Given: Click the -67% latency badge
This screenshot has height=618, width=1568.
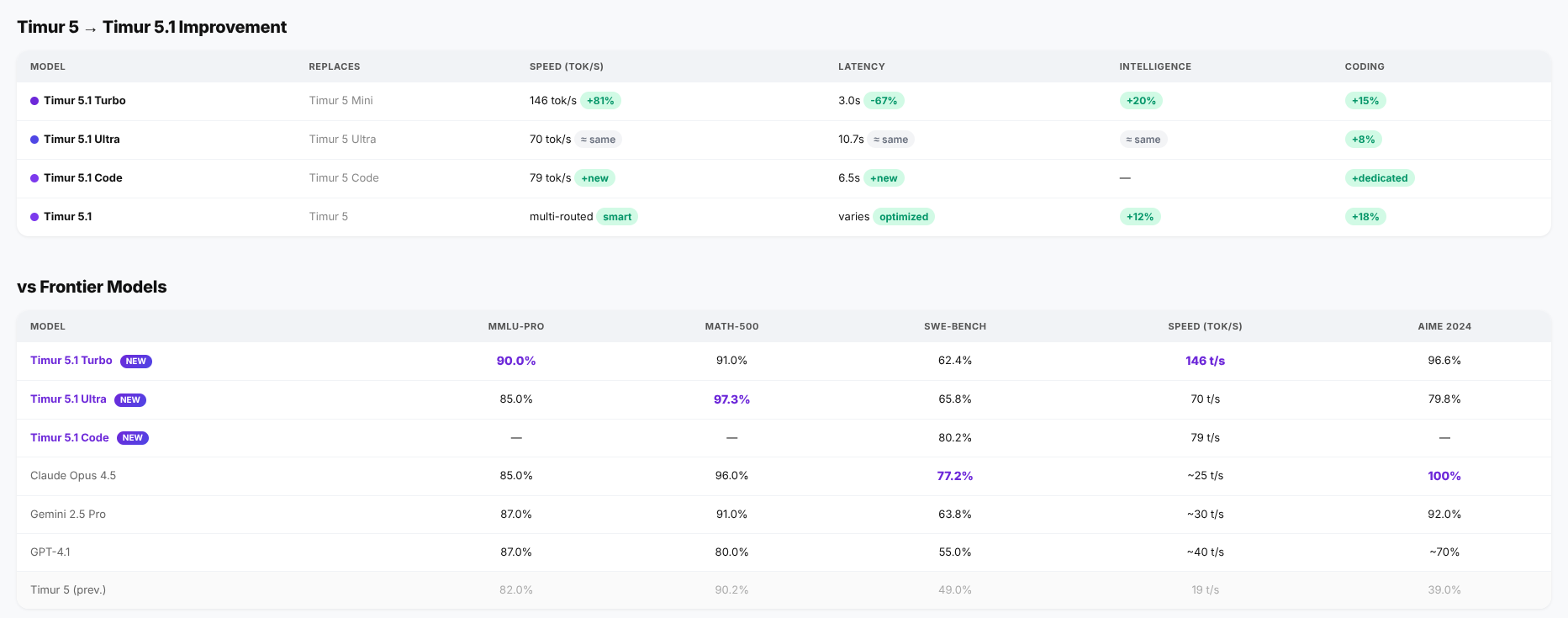Looking at the screenshot, I should click(x=884, y=101).
